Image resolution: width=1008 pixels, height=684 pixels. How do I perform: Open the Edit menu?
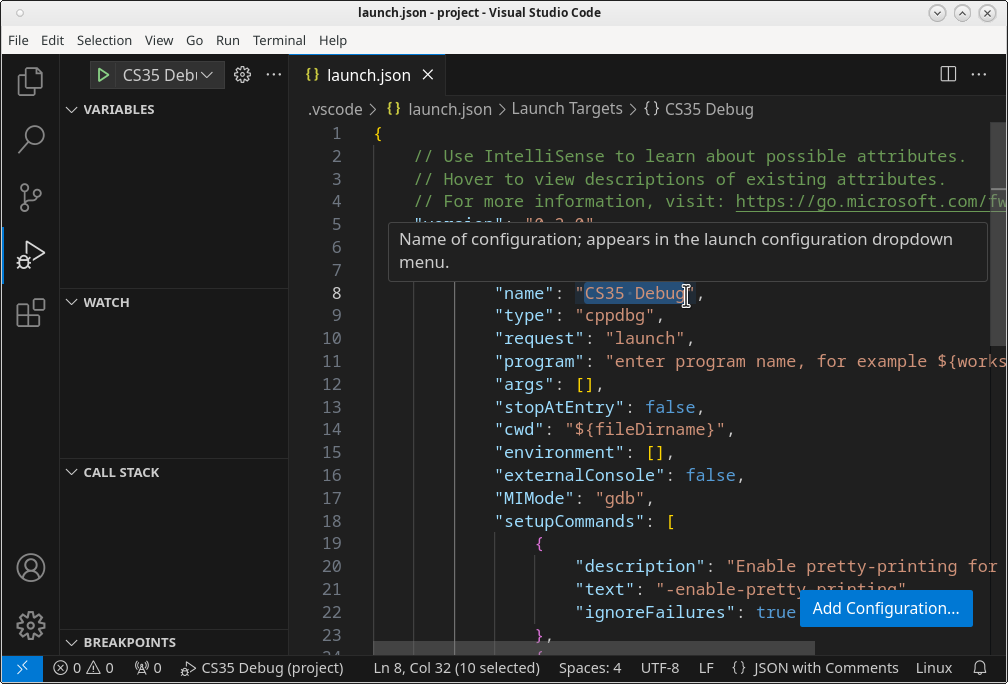(x=53, y=40)
